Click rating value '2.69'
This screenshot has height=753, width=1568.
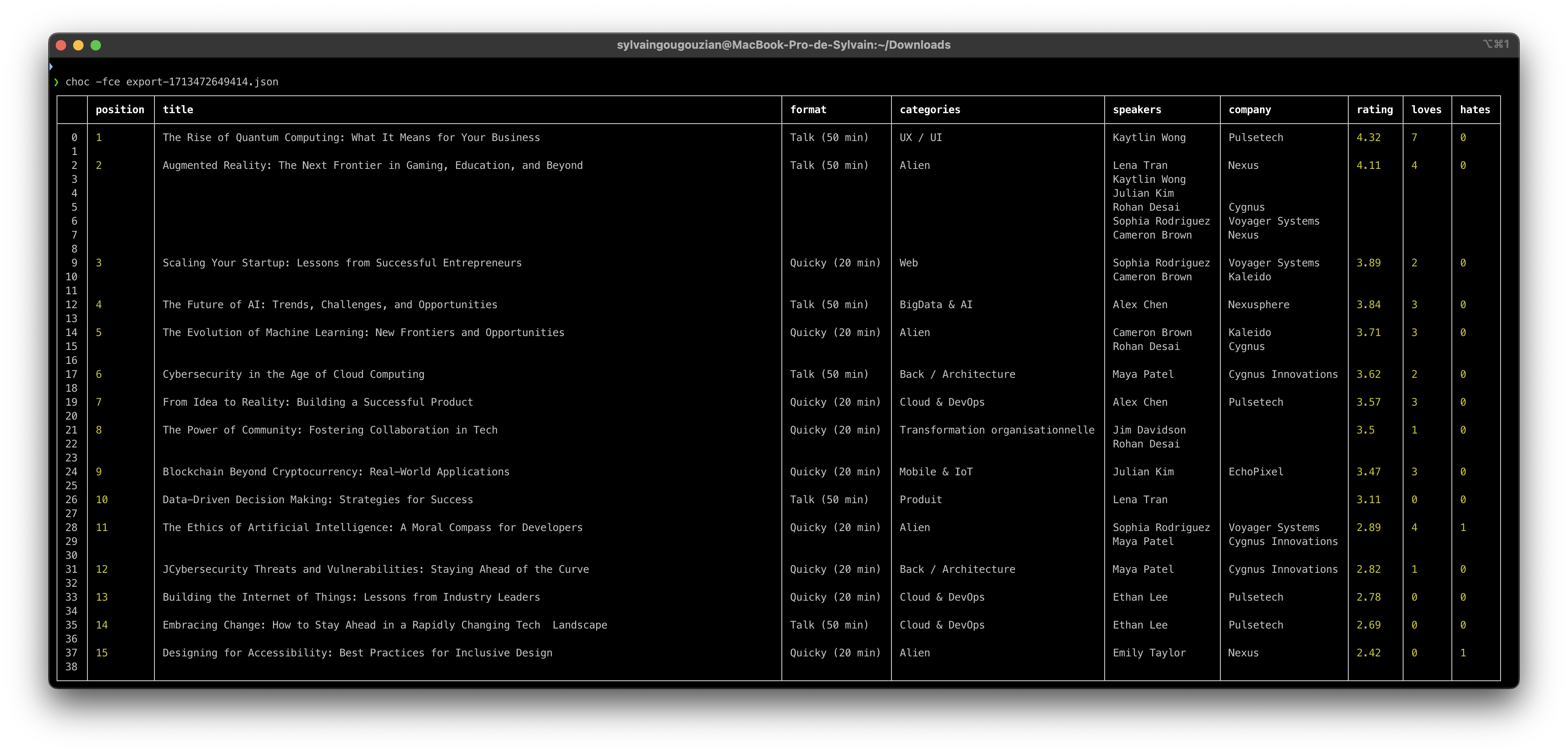pyautogui.click(x=1368, y=625)
